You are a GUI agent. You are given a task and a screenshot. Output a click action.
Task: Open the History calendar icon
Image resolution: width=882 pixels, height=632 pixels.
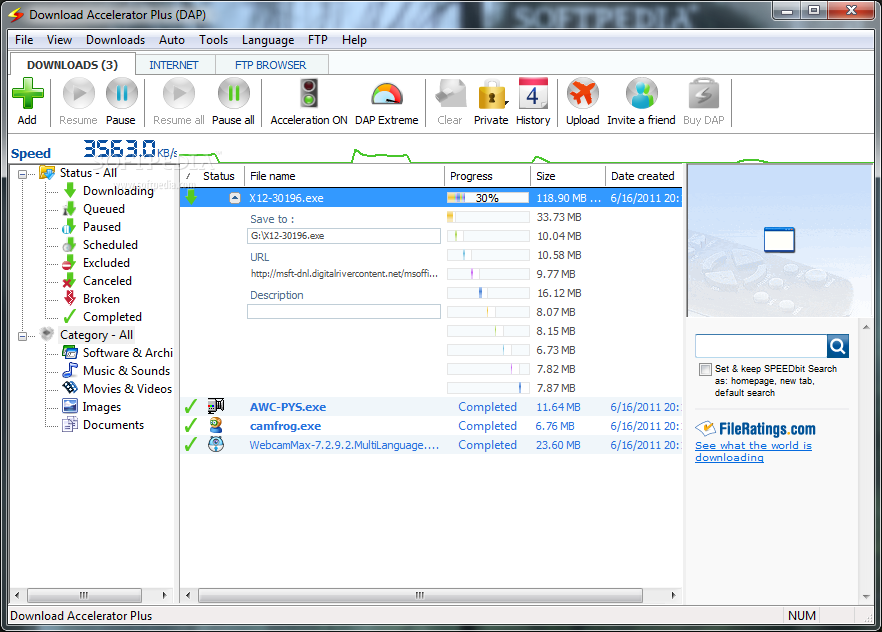pyautogui.click(x=533, y=95)
